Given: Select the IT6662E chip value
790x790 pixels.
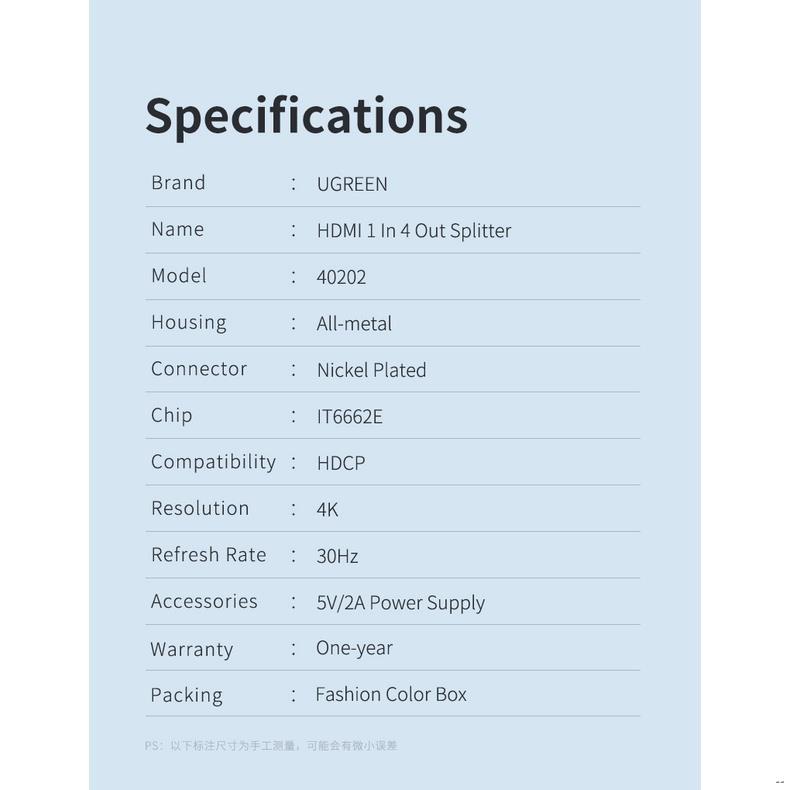Looking at the screenshot, I should pos(349,417).
